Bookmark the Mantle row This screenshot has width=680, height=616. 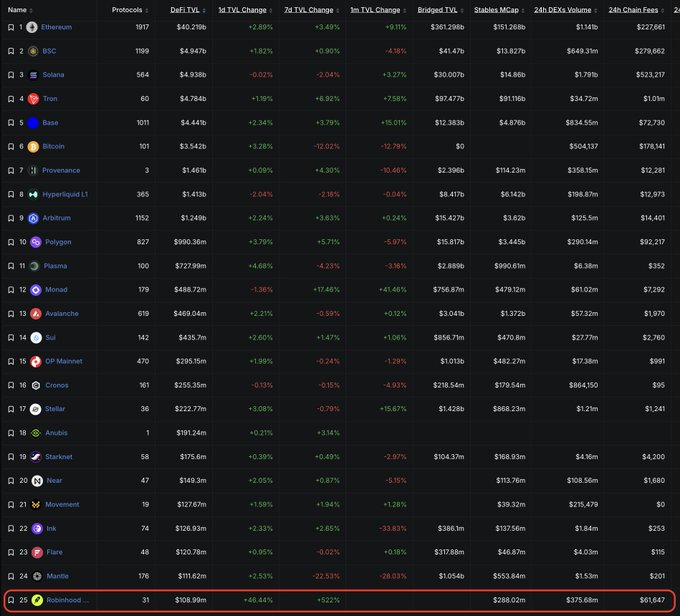11,576
